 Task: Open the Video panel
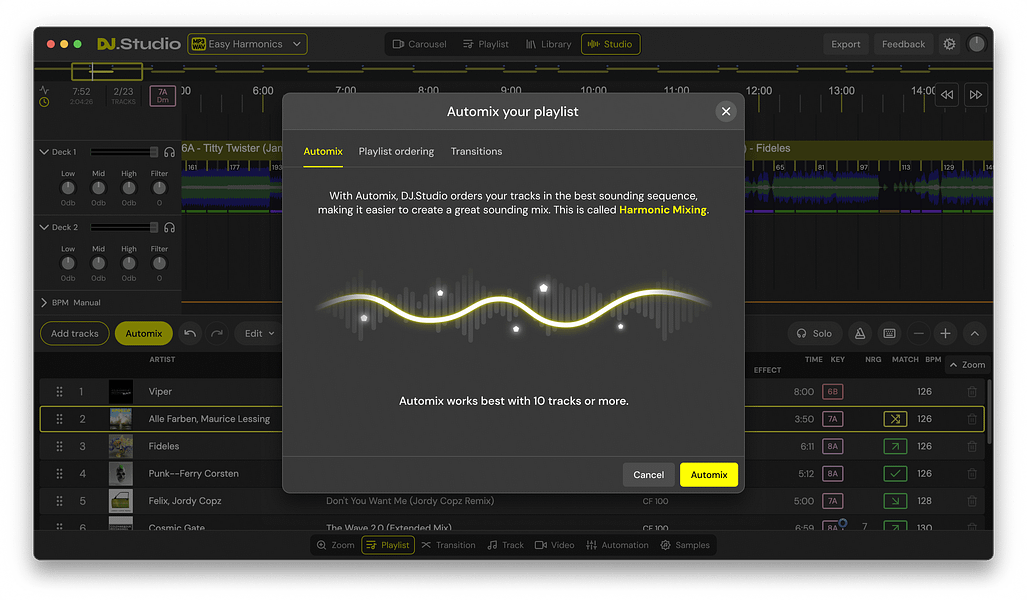coord(556,545)
